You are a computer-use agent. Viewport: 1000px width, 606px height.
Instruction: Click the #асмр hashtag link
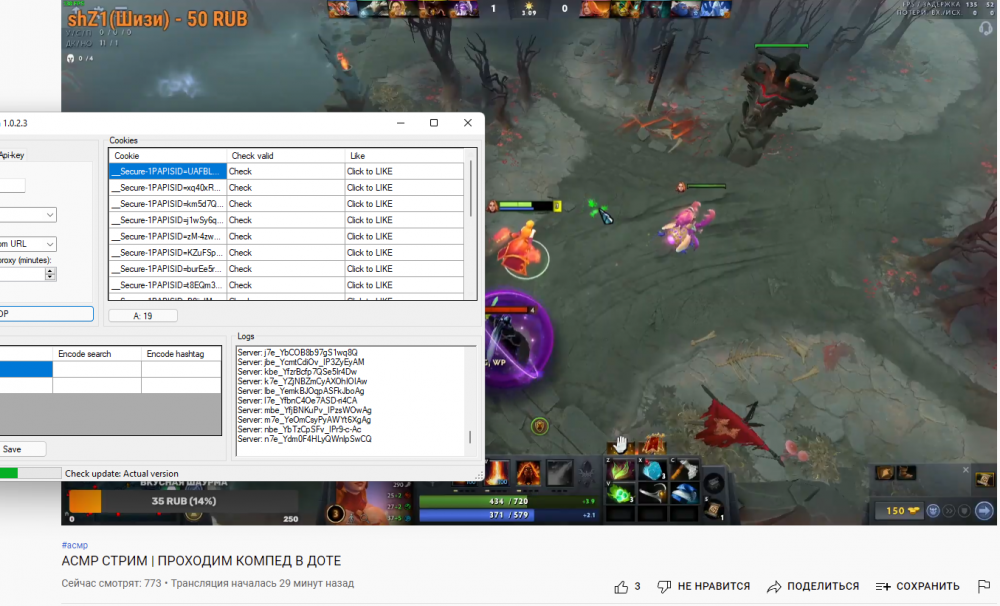click(x=75, y=545)
